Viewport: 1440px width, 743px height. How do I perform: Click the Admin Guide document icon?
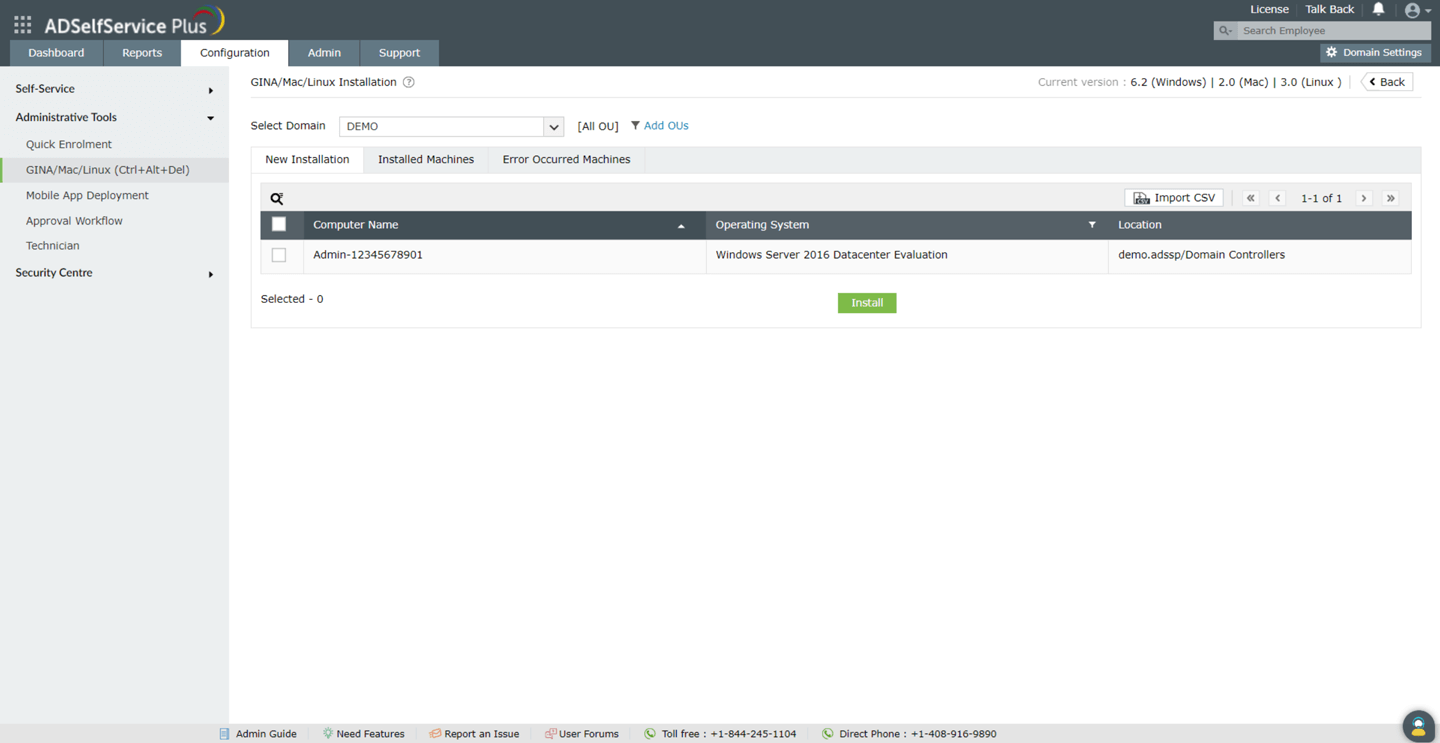[x=224, y=734]
